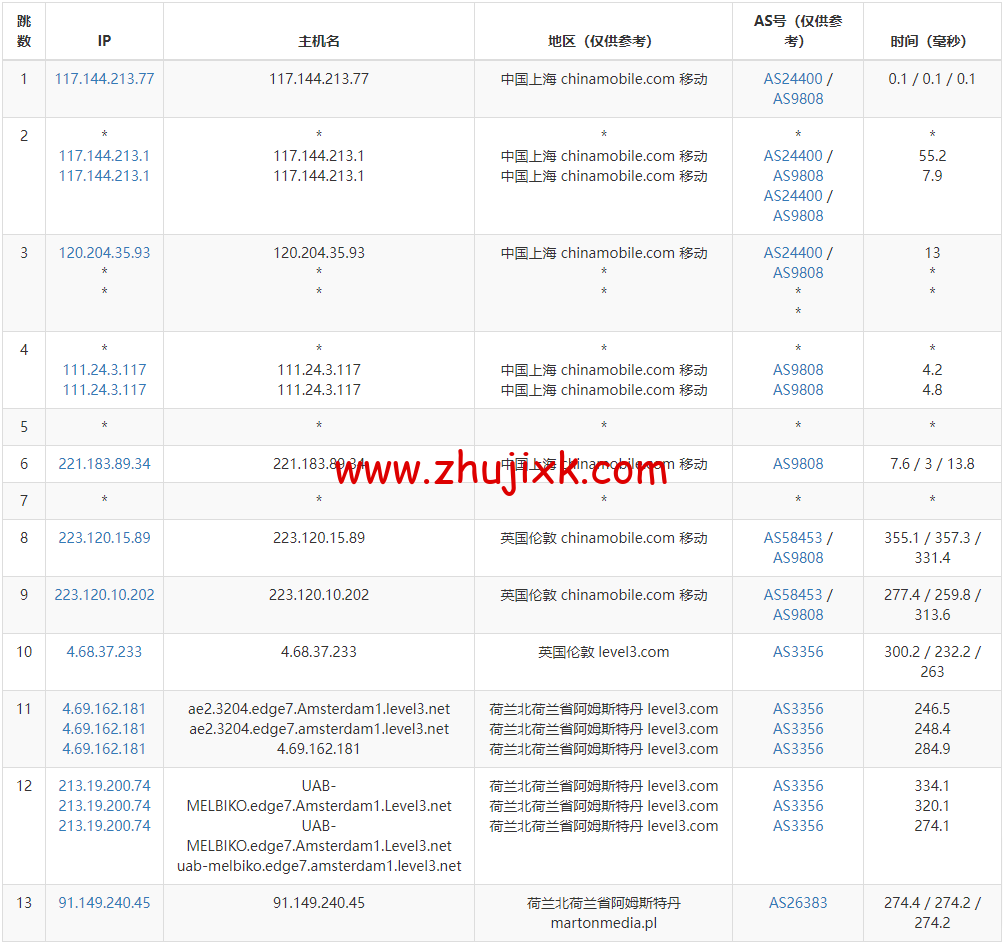Open the AS26383 link in last hop
This screenshot has width=1003, height=945.
pyautogui.click(x=797, y=901)
